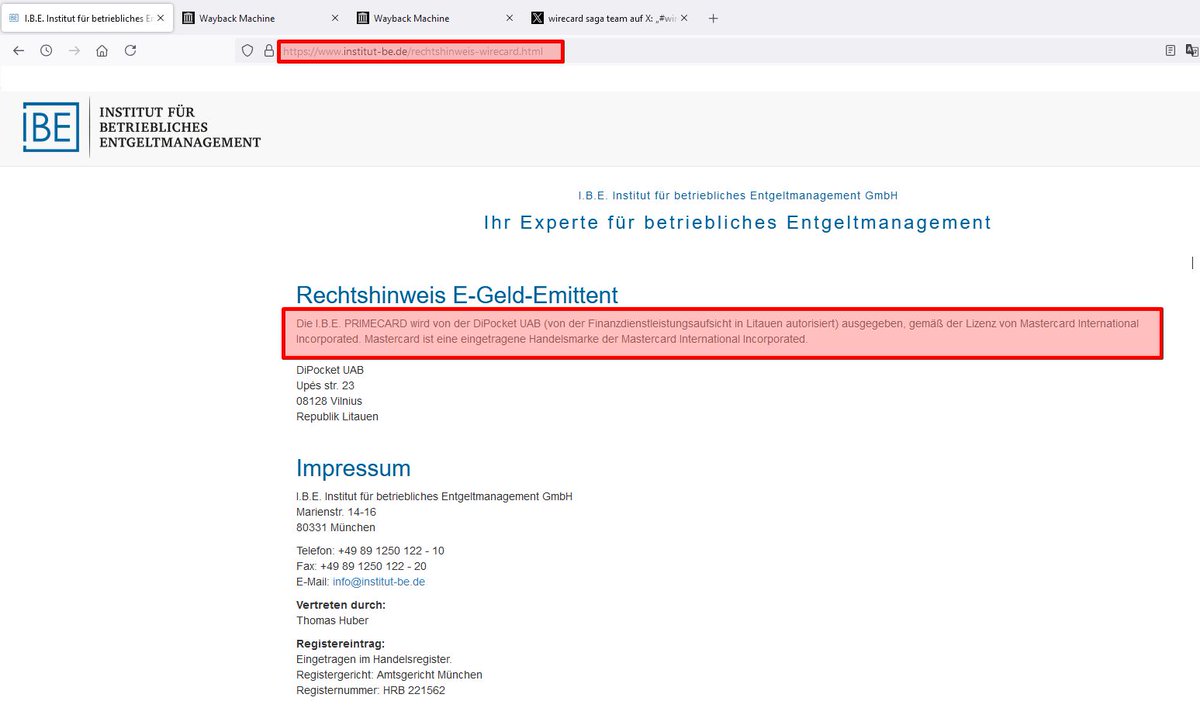Click 'Eingetragen im Handelsregister.' text
The height and width of the screenshot is (708, 1200).
pyautogui.click(x=374, y=659)
